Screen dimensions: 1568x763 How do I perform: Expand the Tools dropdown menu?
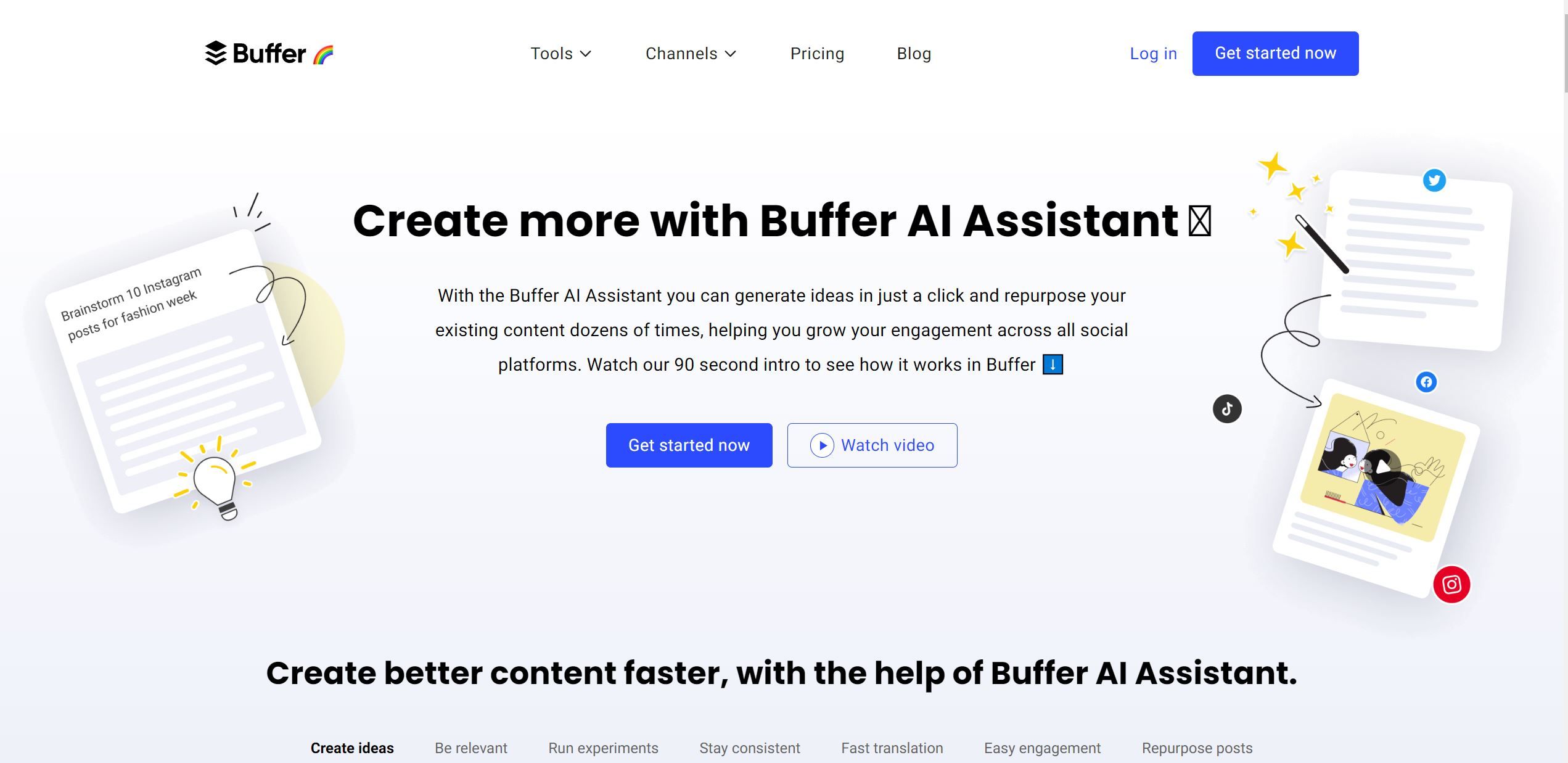[561, 53]
